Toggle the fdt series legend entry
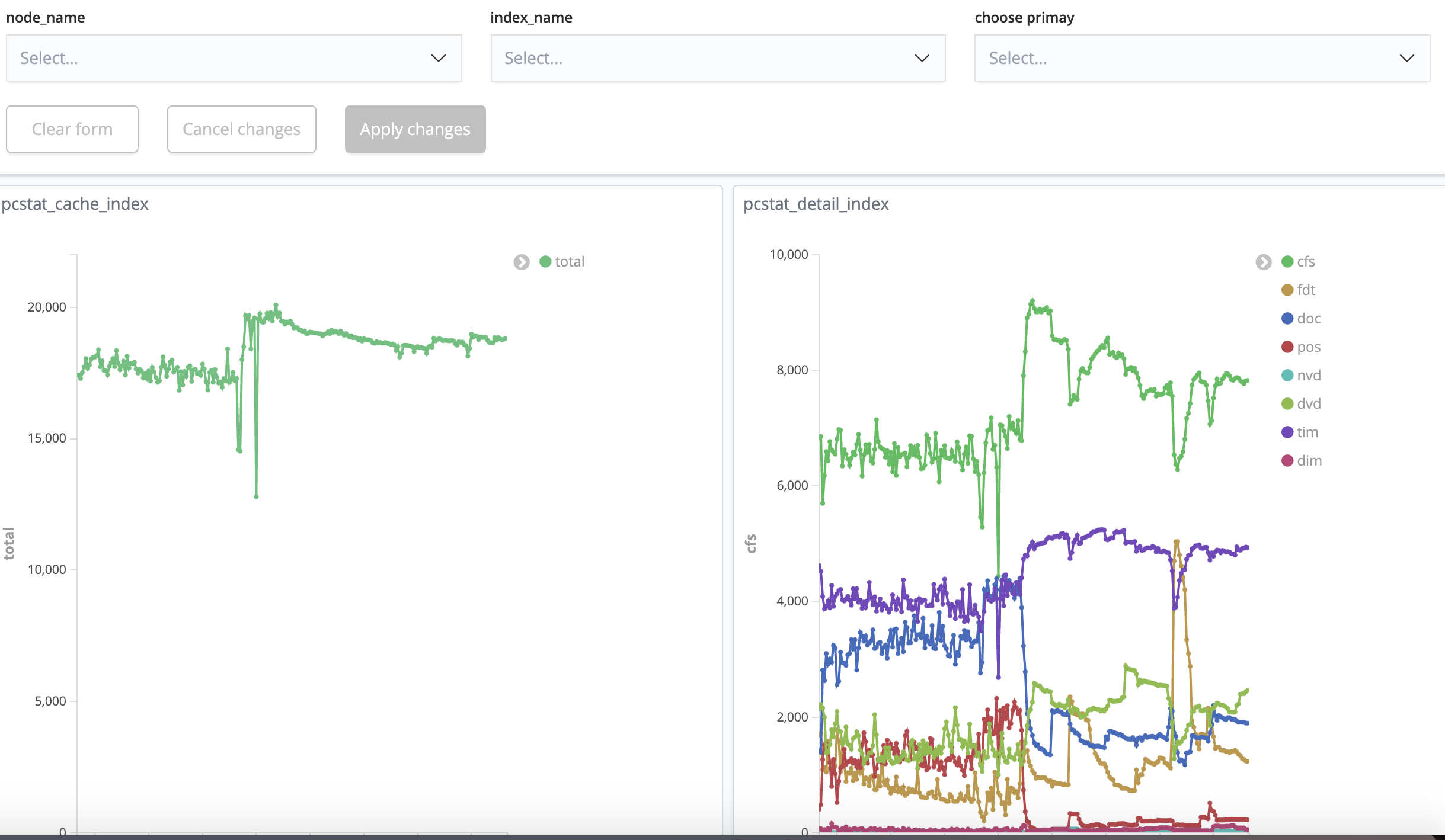The image size is (1445, 840). (1305, 290)
